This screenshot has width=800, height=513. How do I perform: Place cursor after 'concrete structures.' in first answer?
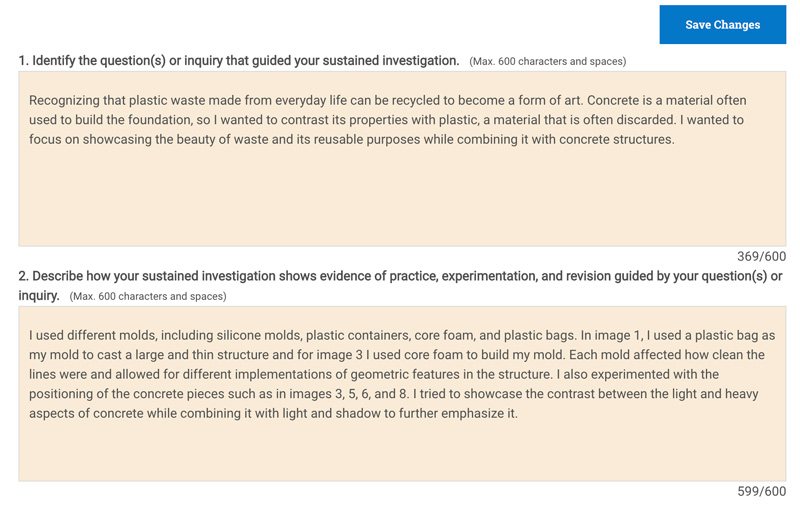click(x=675, y=139)
